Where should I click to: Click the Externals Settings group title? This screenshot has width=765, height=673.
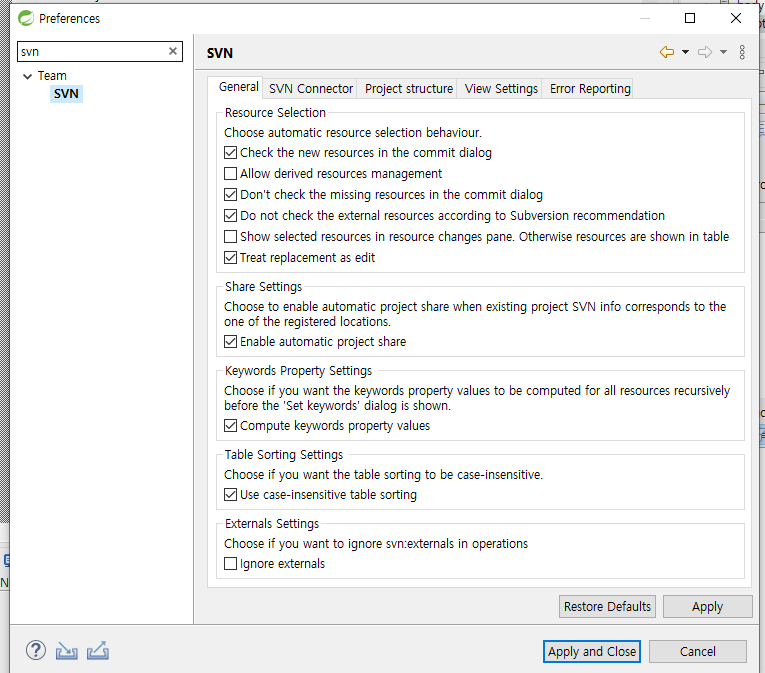272,524
